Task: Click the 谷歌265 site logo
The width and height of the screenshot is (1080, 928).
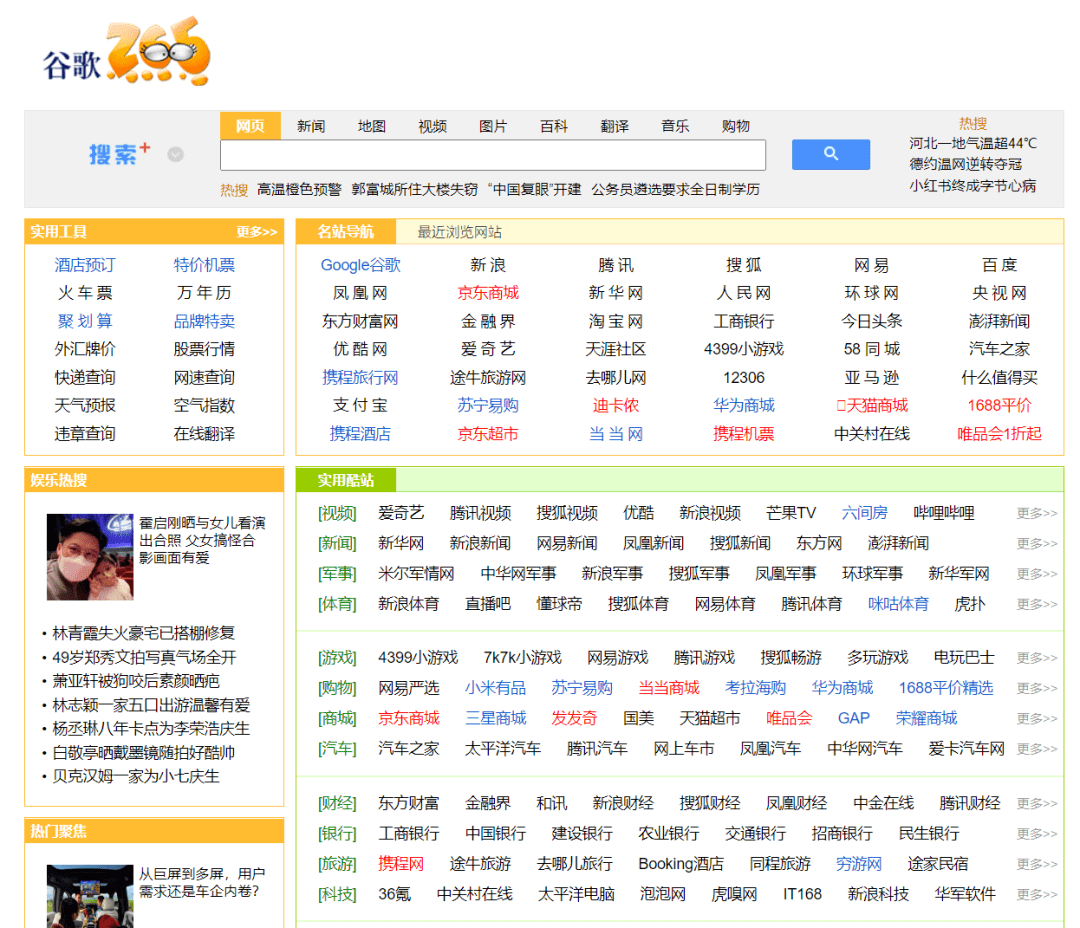Action: tap(120, 55)
